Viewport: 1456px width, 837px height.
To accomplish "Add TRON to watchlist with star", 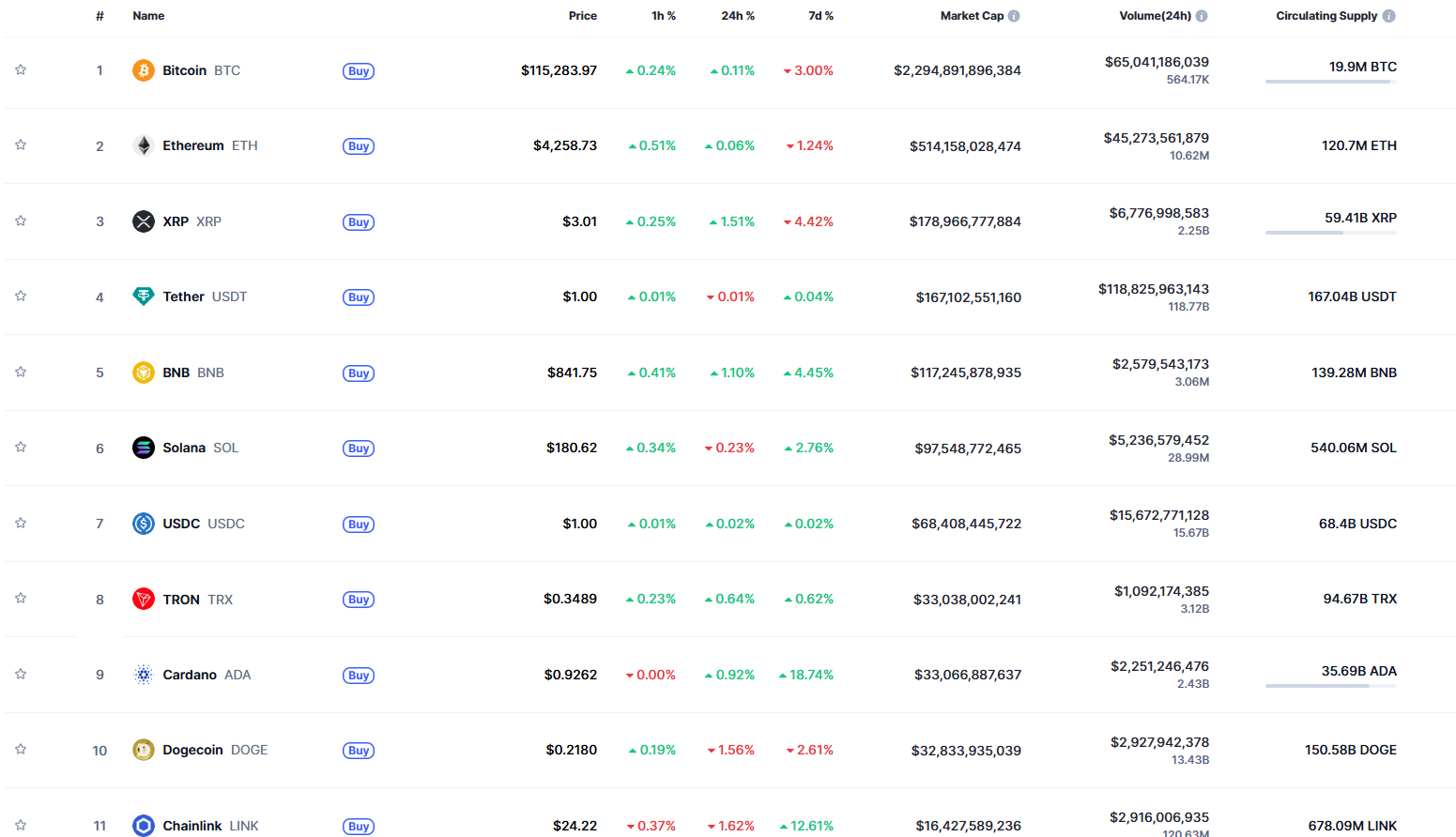I will pyautogui.click(x=21, y=598).
